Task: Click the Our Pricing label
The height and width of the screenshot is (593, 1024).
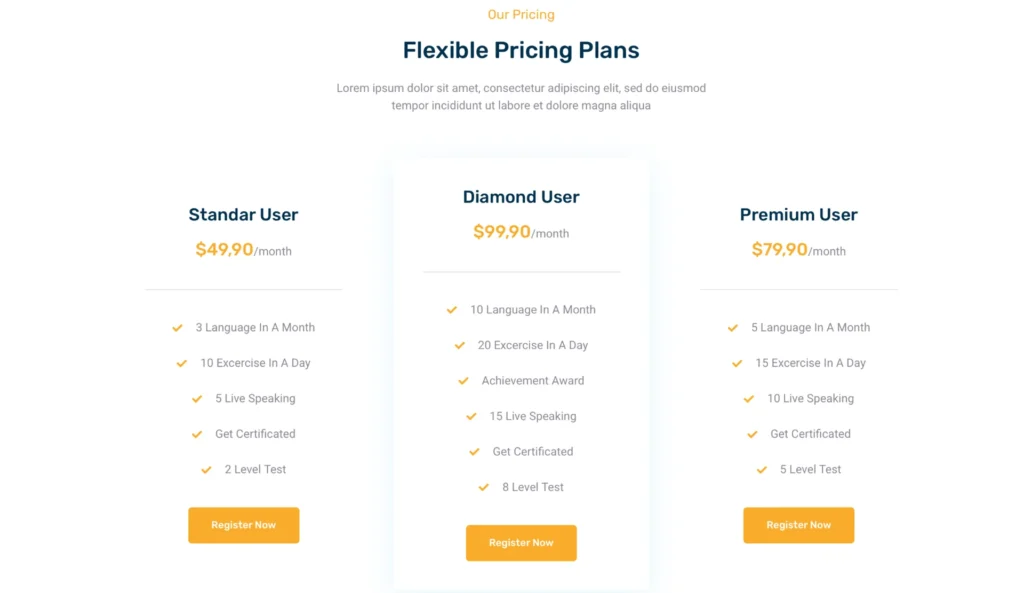Action: pos(521,14)
